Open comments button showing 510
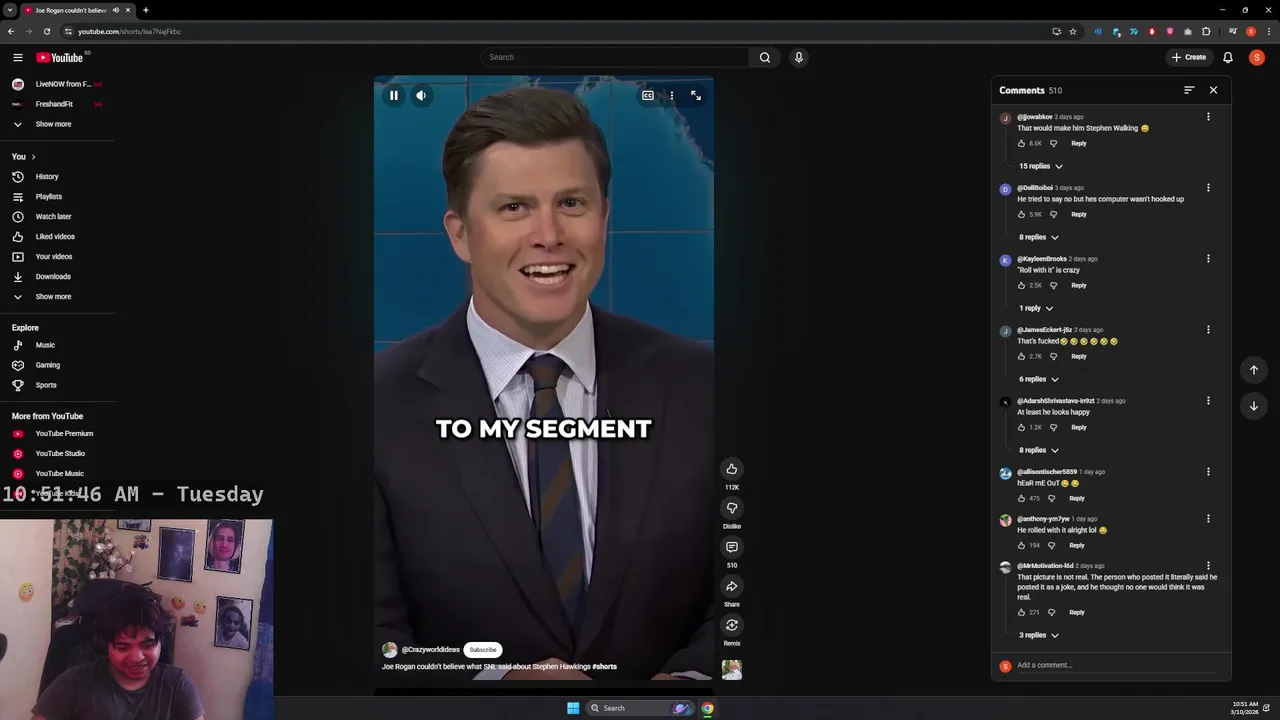The image size is (1280, 720). point(732,547)
